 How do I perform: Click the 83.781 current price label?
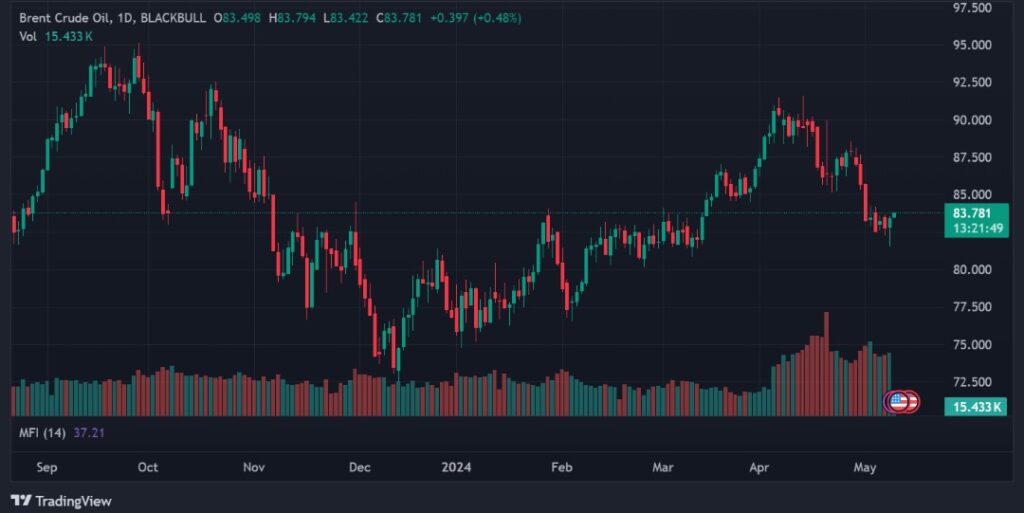tap(972, 213)
